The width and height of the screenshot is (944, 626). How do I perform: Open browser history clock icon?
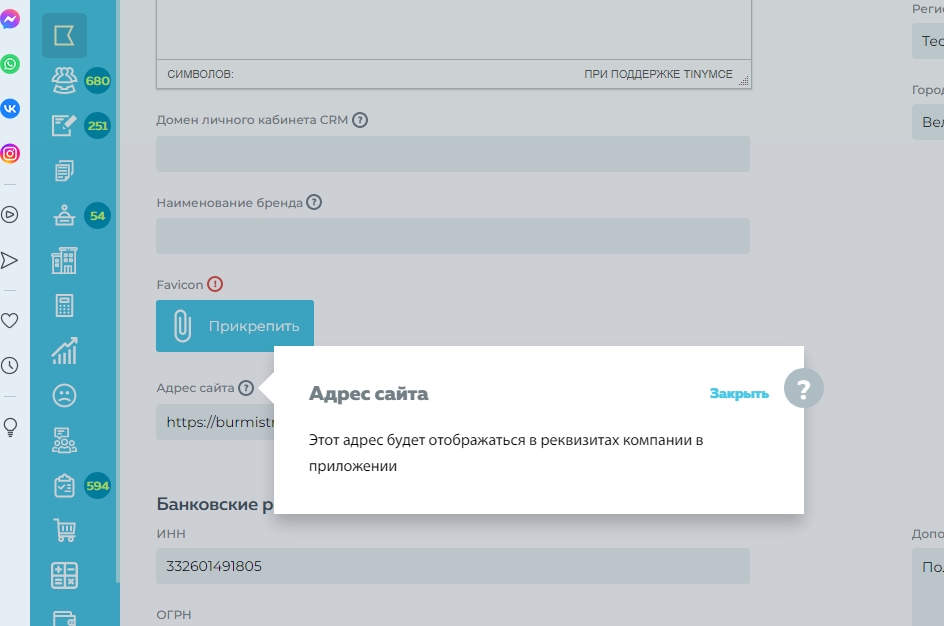pyautogui.click(x=10, y=366)
